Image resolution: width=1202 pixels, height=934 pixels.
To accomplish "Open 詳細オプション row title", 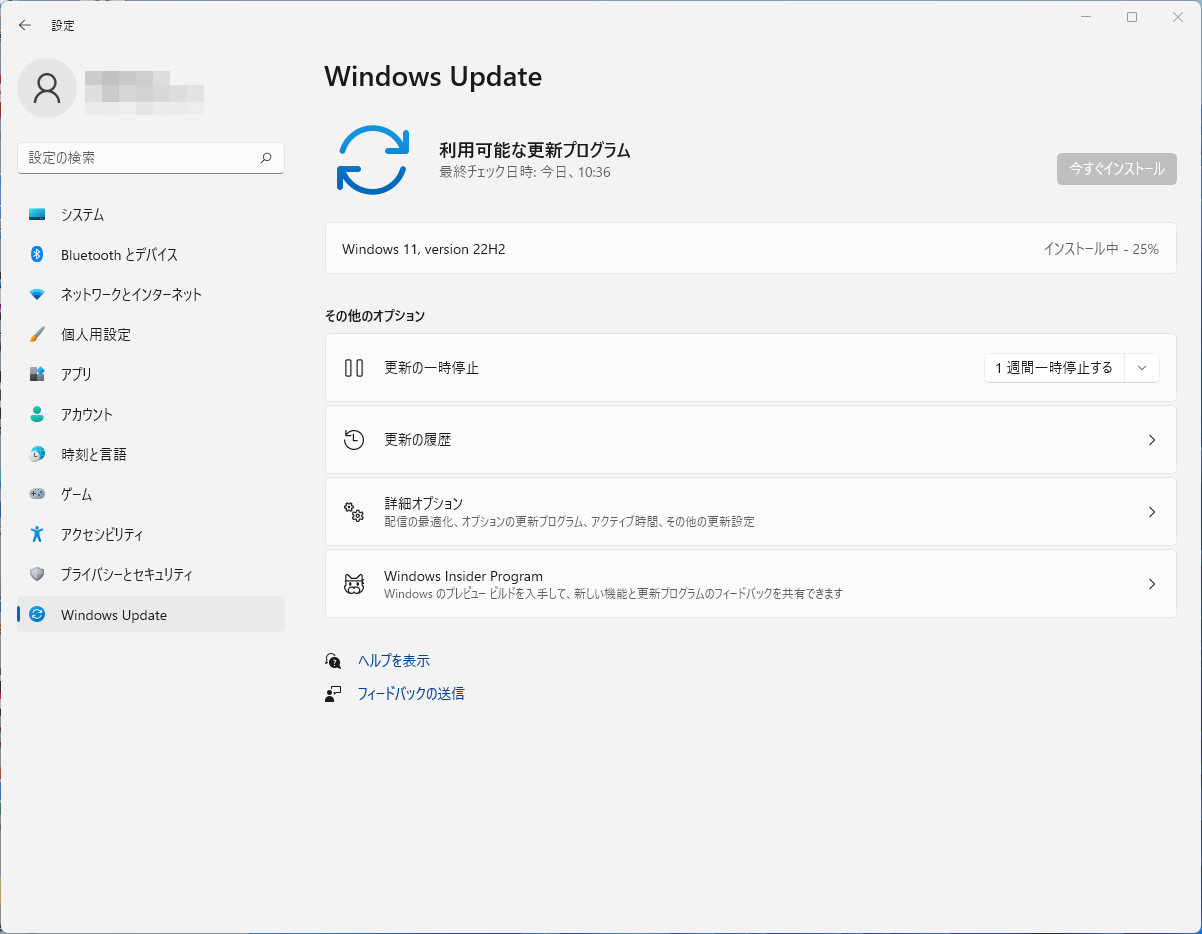I will point(424,503).
